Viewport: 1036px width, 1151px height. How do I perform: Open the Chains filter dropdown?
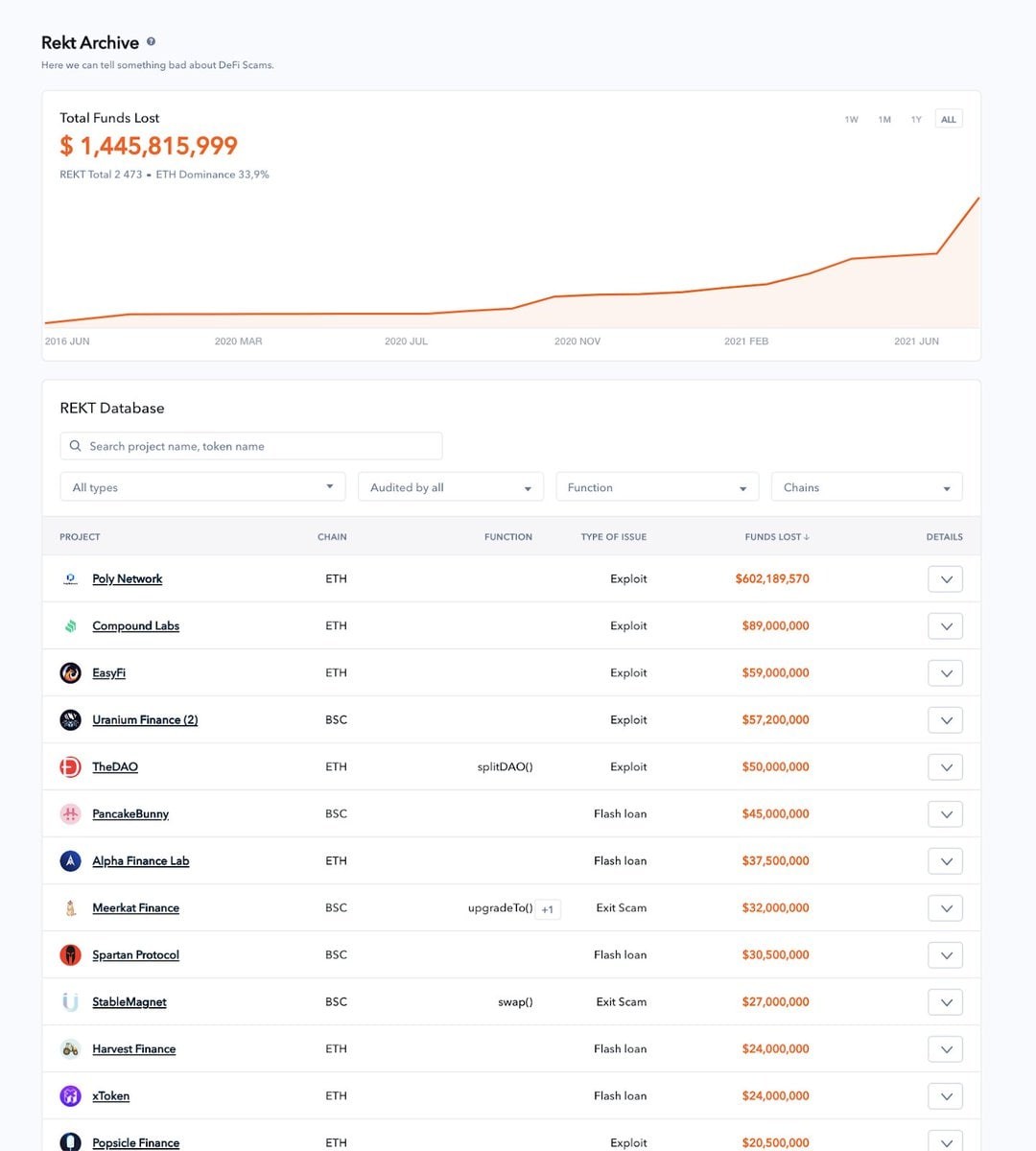pos(866,486)
